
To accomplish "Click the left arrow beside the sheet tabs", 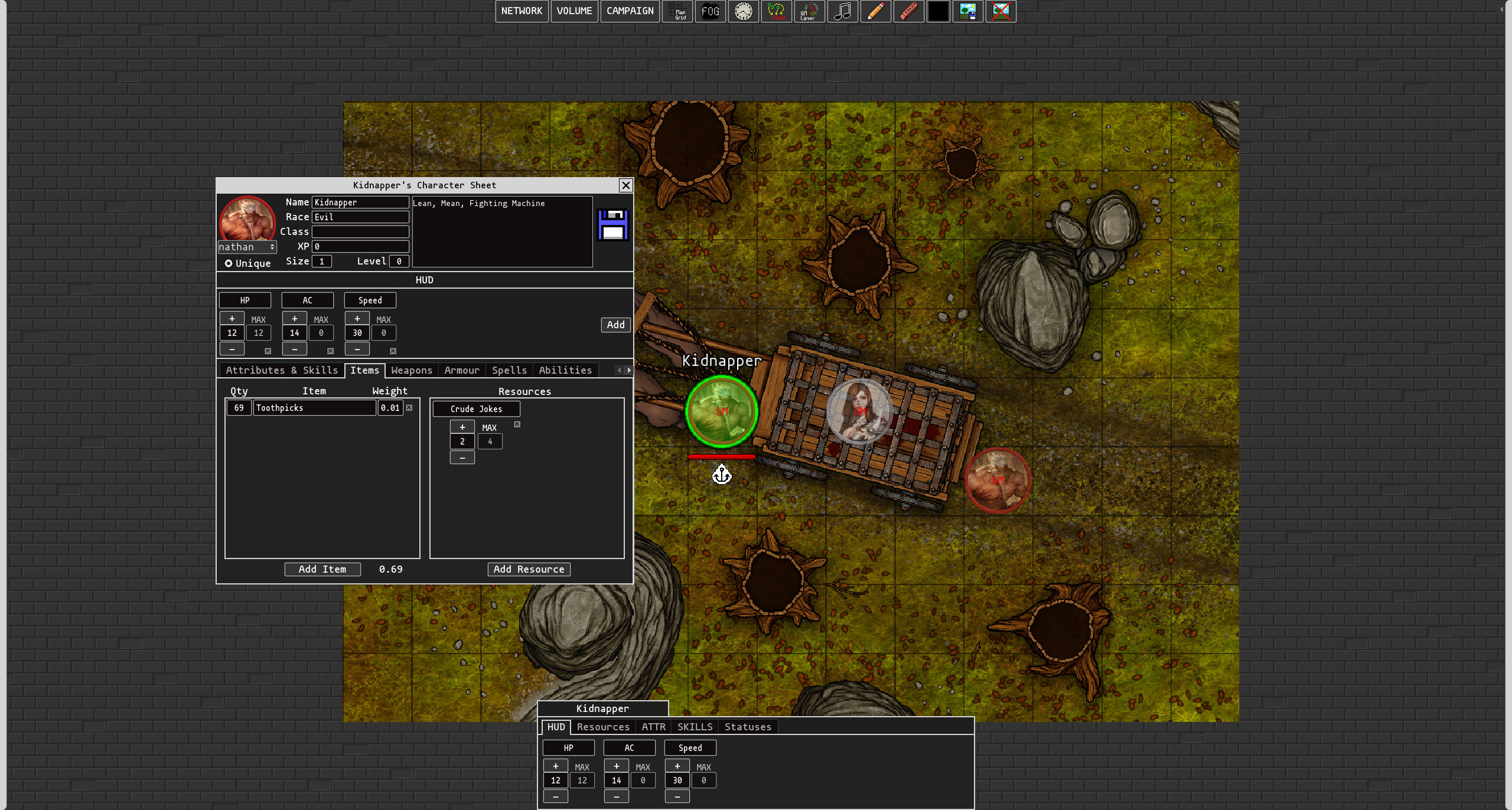I will tap(618, 370).
